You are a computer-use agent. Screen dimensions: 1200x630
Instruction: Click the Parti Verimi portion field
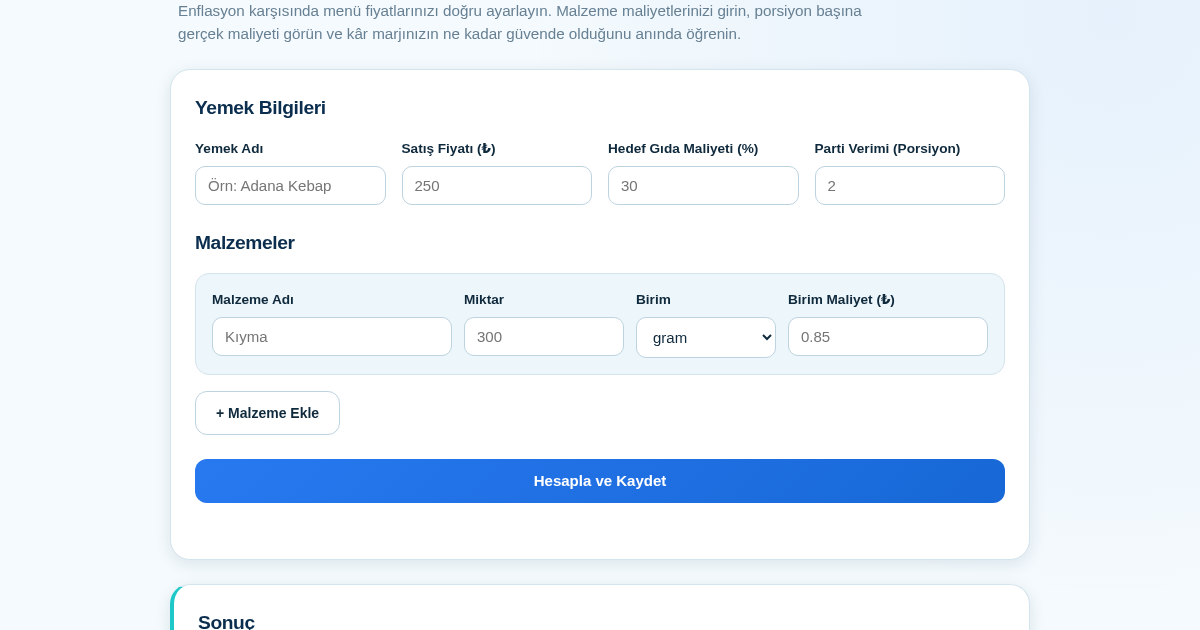pyautogui.click(x=910, y=185)
